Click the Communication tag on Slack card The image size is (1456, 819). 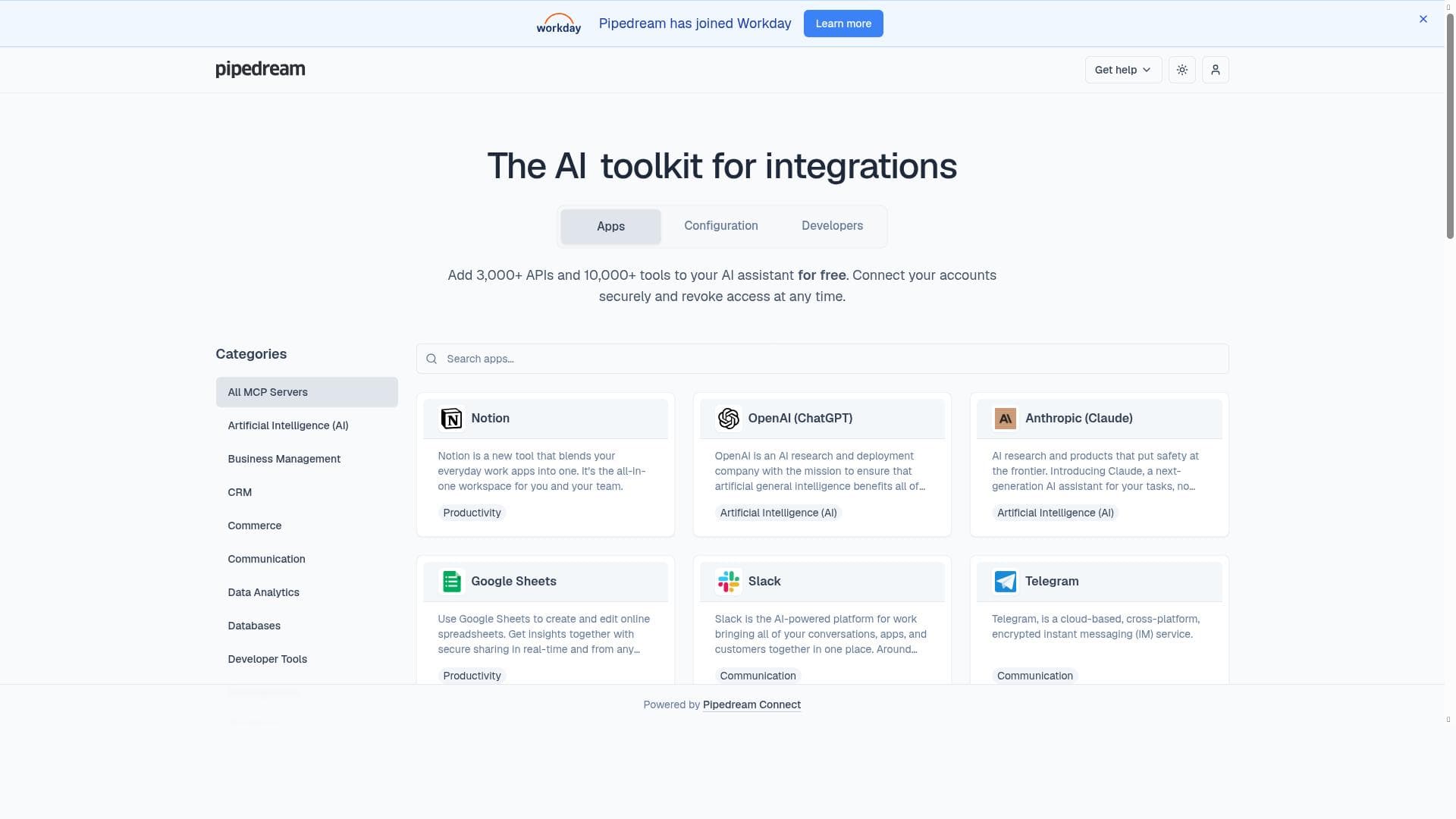coord(758,676)
